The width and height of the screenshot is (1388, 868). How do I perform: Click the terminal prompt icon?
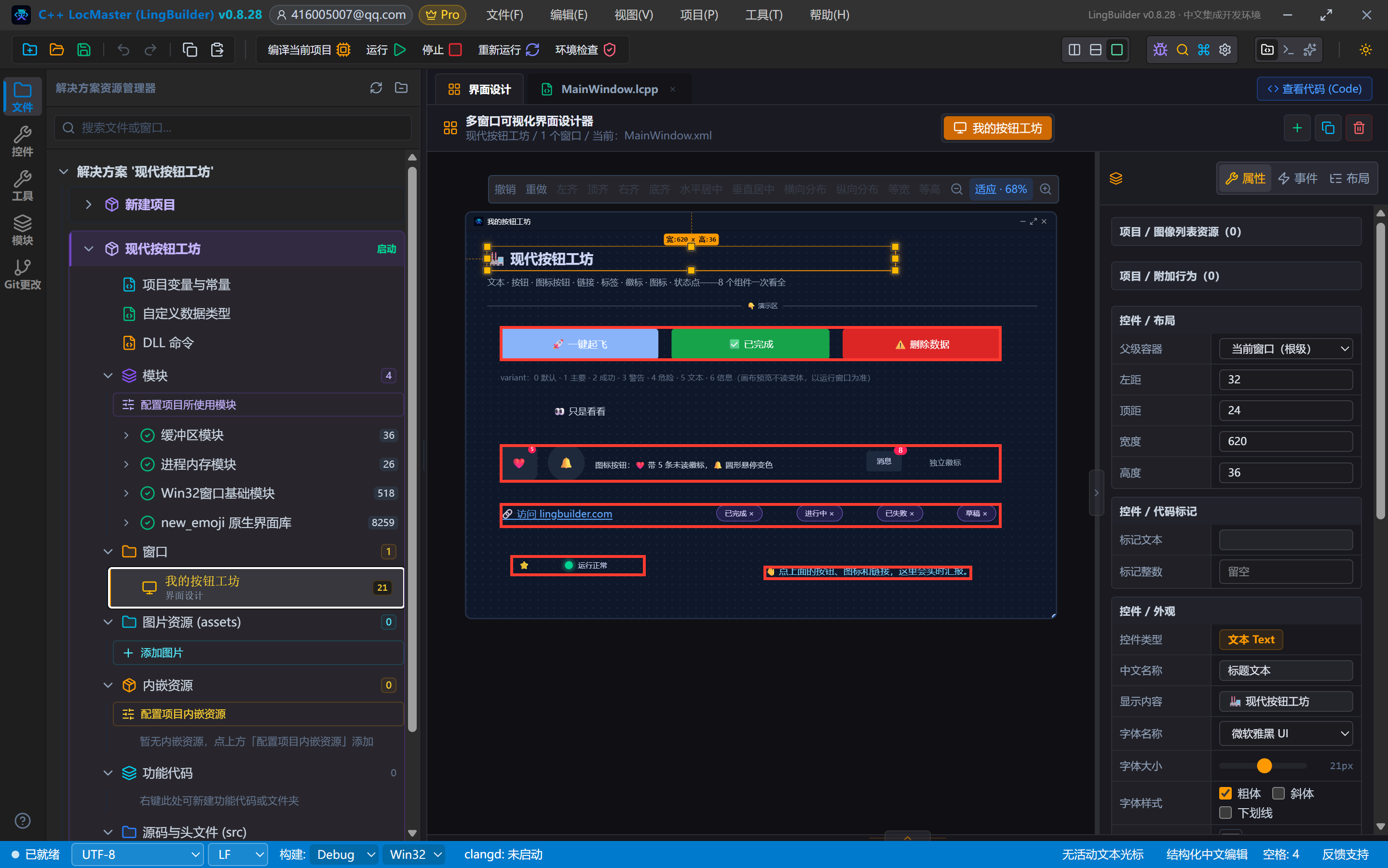click(x=1288, y=50)
